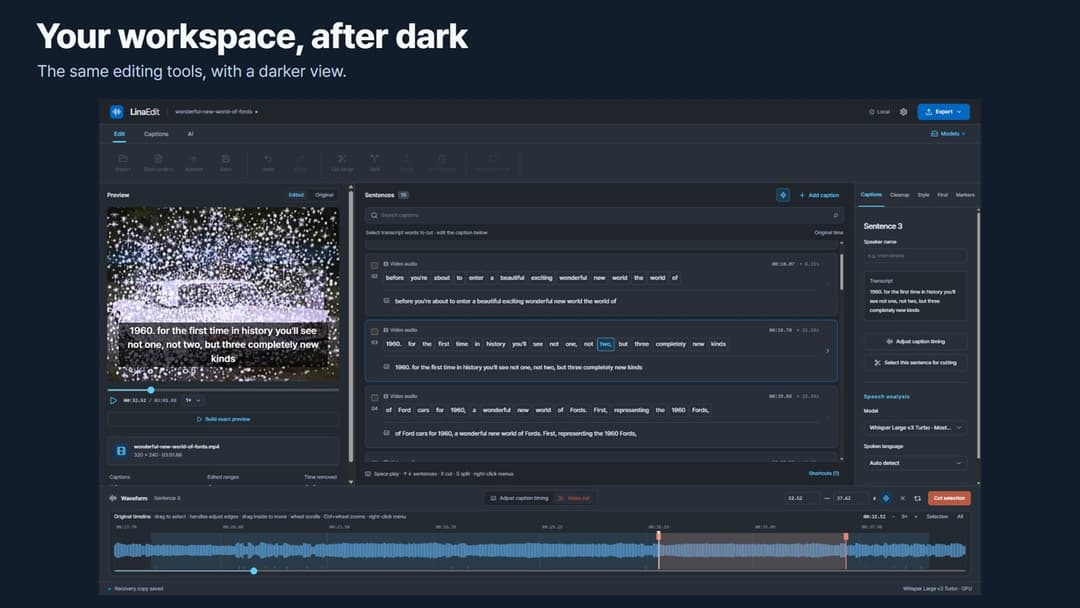Viewport: 1080px width, 608px height.
Task: Click the right orange selection handle on waveform
Action: pos(846,536)
